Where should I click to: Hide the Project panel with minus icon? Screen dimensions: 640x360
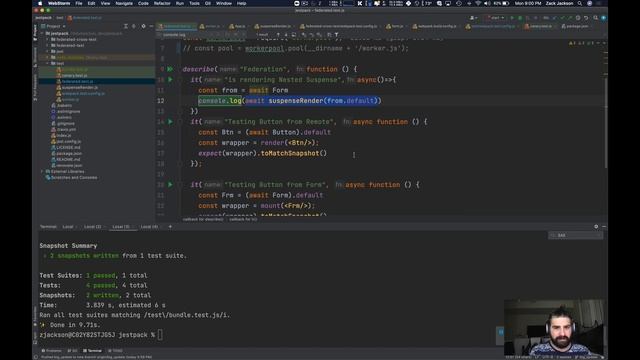[x=151, y=26]
